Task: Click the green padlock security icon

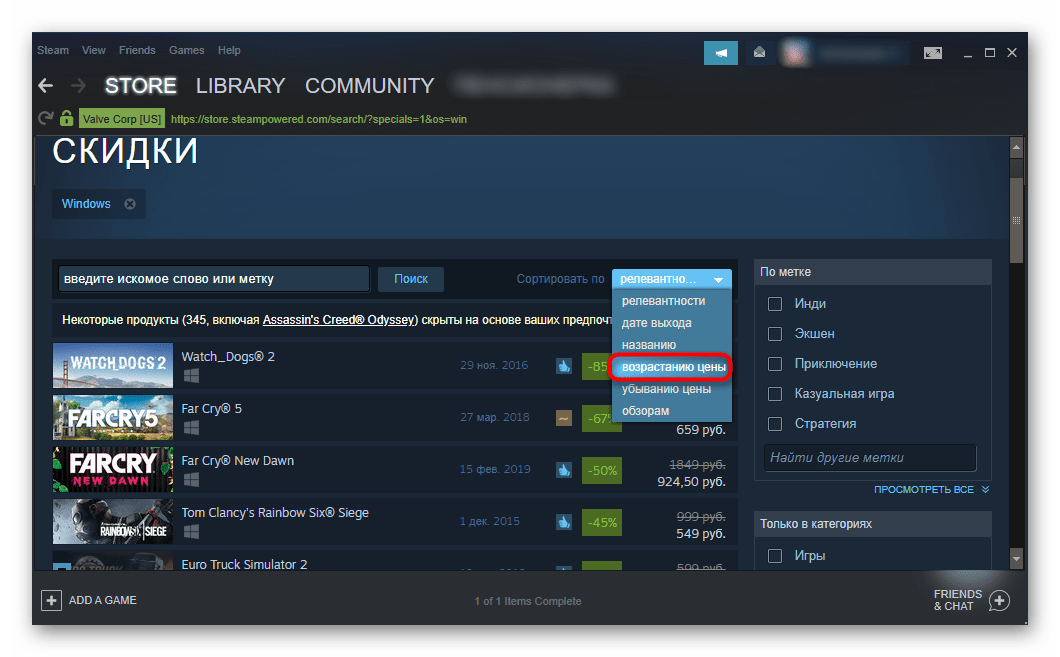Action: click(66, 118)
